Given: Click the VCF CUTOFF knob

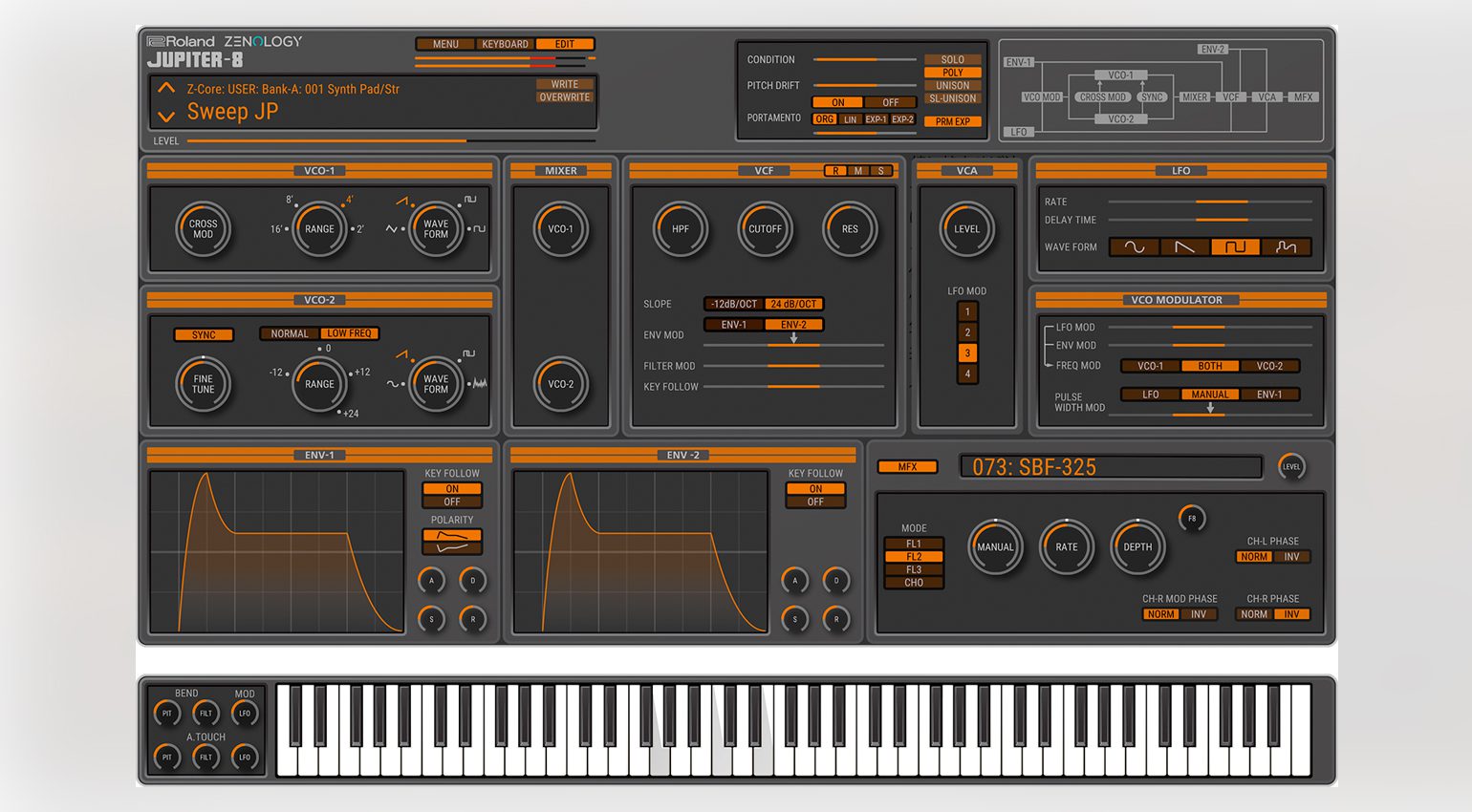Looking at the screenshot, I should click(x=765, y=229).
